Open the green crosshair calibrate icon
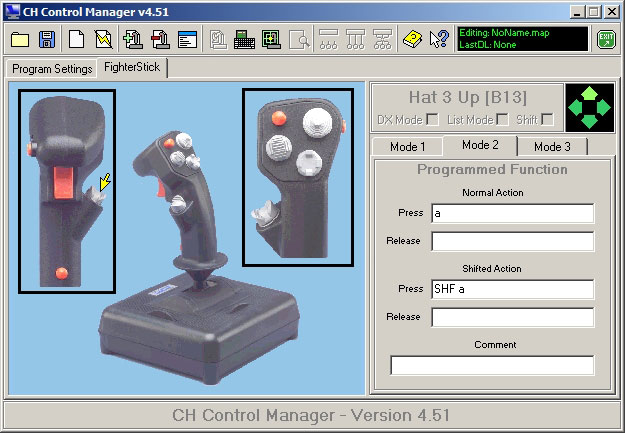 [x=271, y=39]
